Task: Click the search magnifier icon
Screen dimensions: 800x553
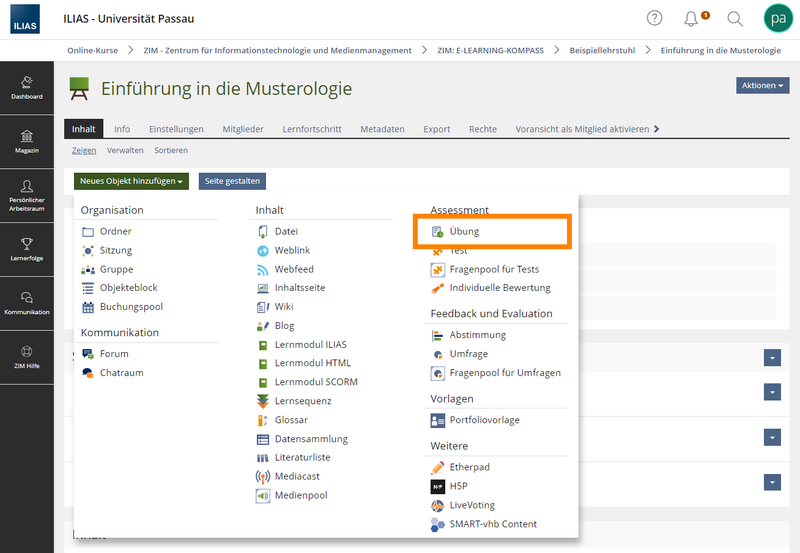Action: click(735, 18)
